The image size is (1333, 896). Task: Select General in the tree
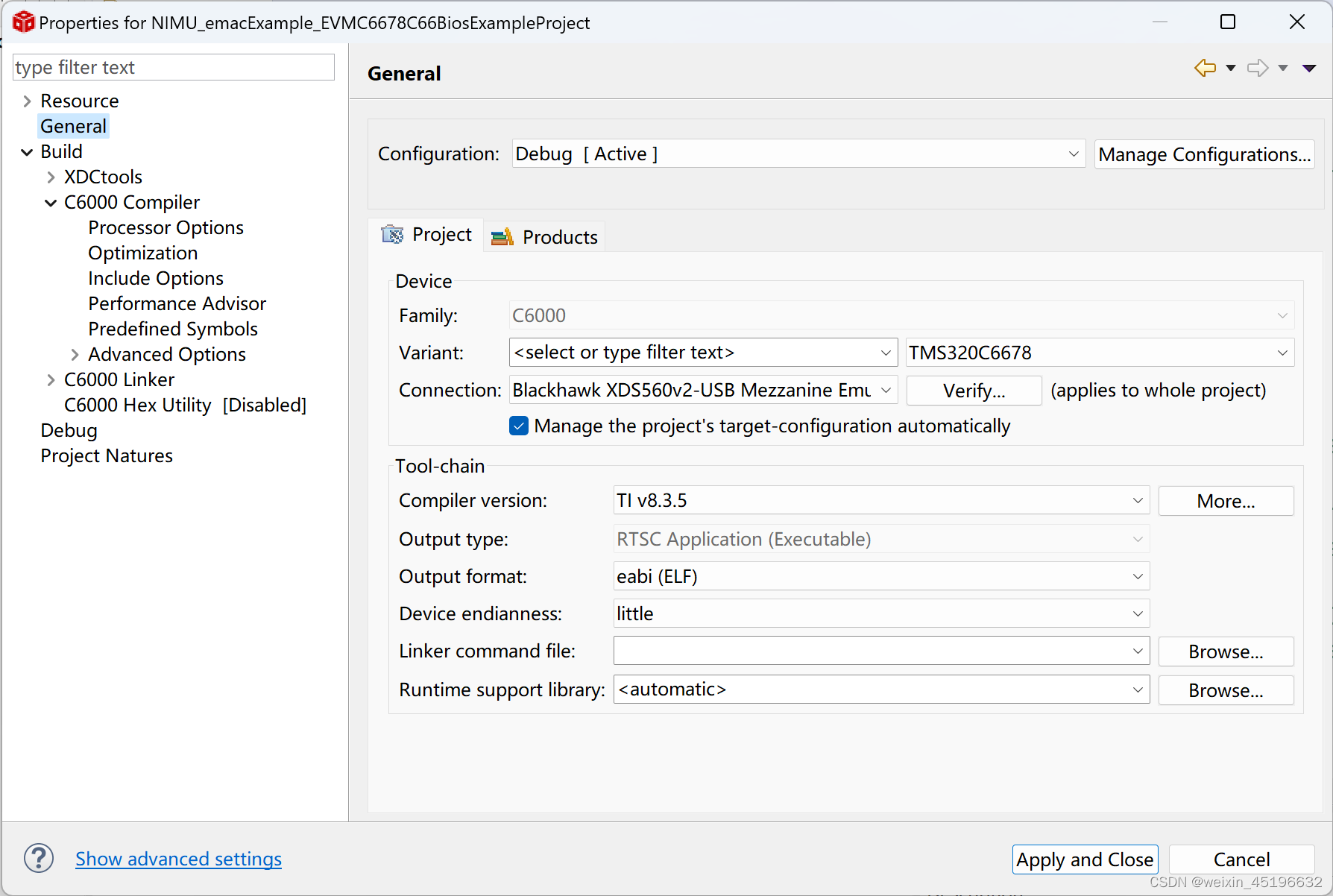73,126
